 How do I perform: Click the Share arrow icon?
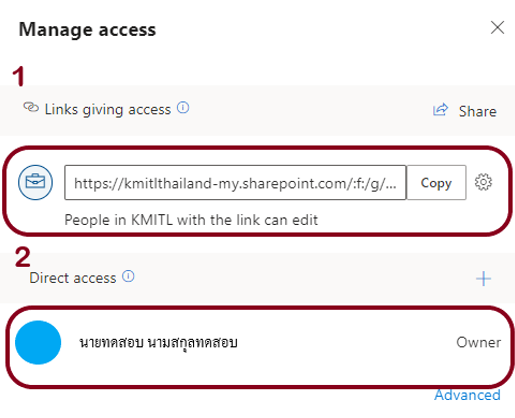tap(440, 109)
